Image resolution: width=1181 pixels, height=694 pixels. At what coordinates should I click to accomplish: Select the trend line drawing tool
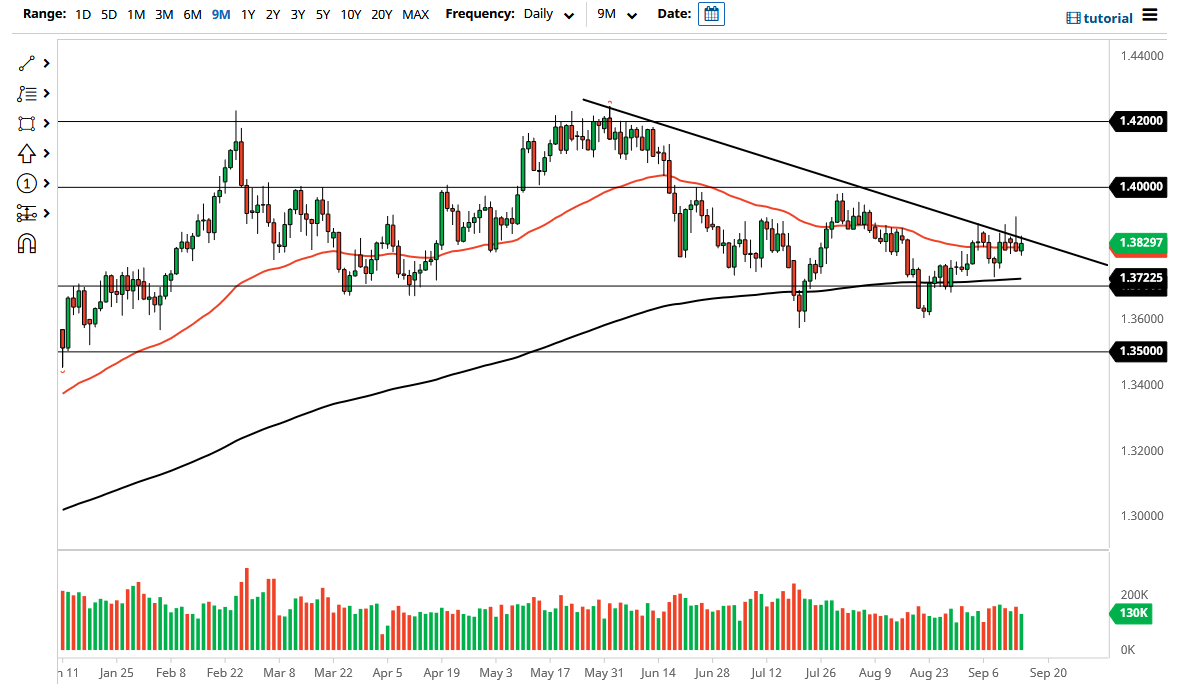point(28,63)
